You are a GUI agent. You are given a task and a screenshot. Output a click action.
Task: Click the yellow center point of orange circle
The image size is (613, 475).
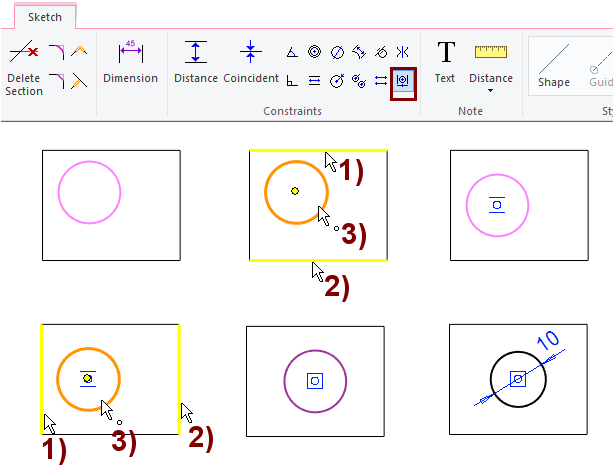coord(295,190)
